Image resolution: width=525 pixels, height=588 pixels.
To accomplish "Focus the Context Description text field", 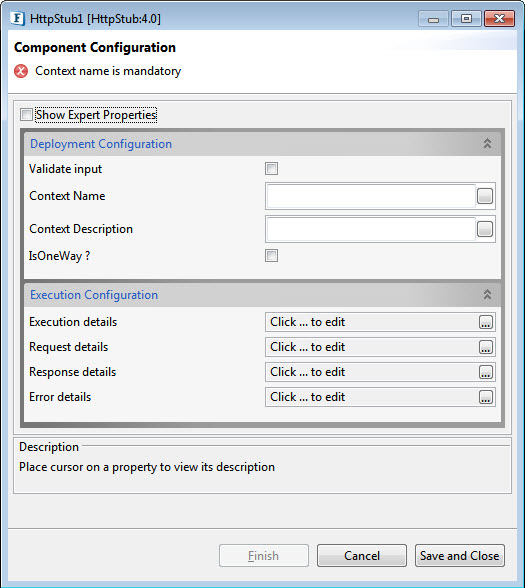I will (x=371, y=229).
